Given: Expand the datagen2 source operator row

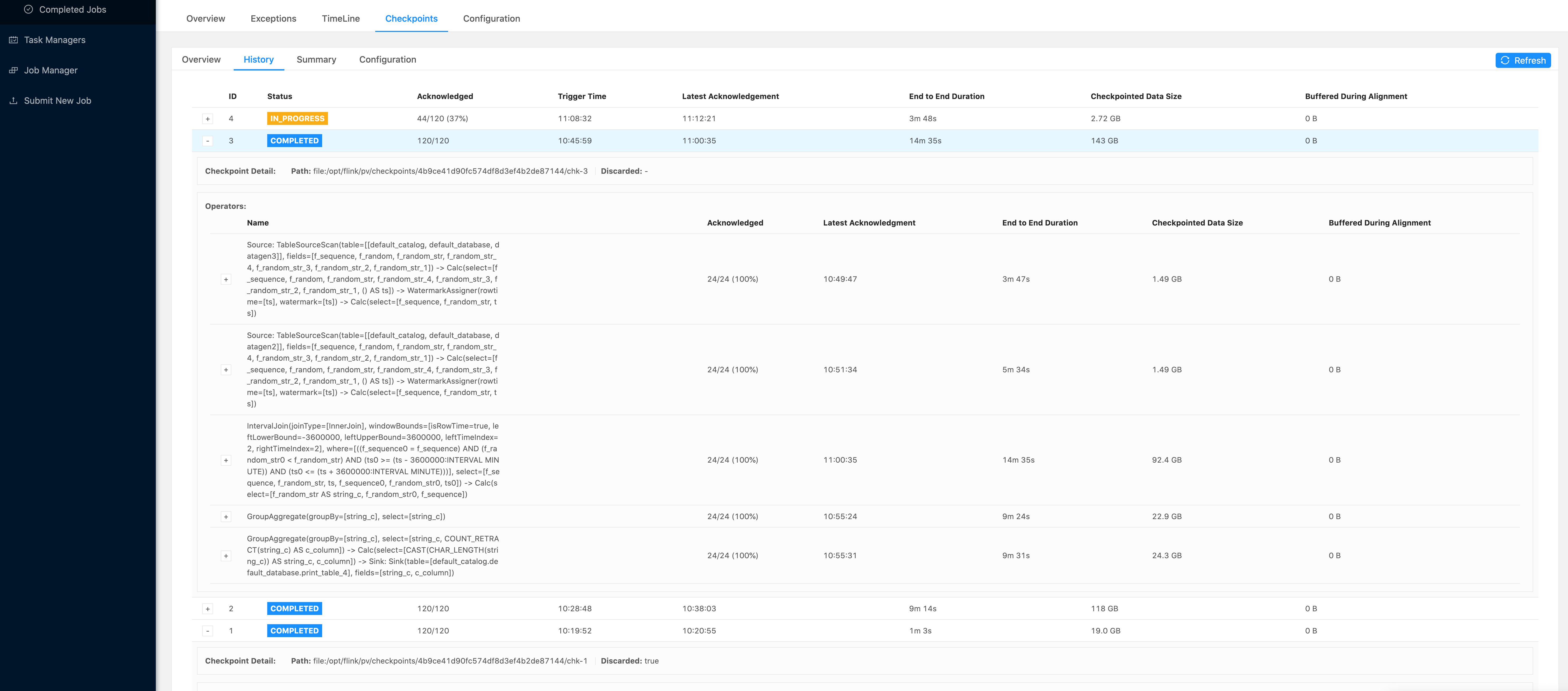Looking at the screenshot, I should click(x=226, y=370).
